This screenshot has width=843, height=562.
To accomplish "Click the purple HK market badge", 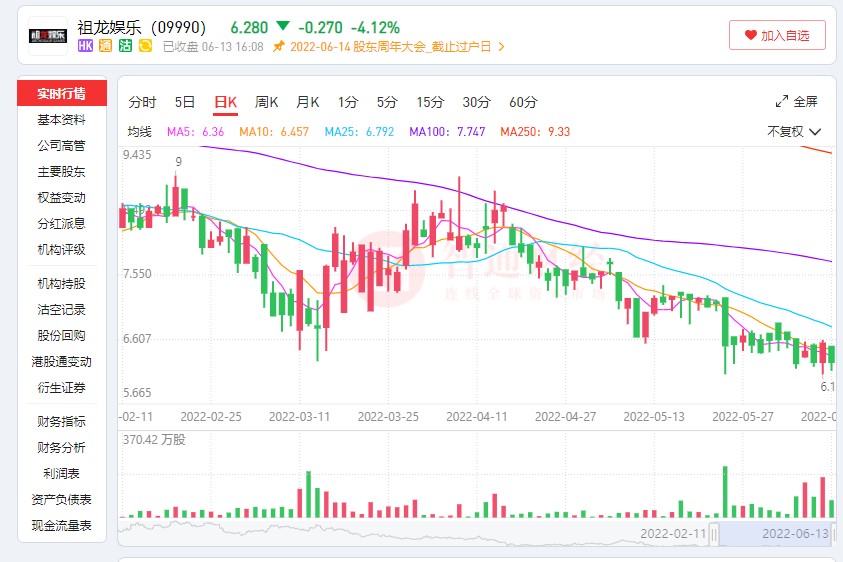I will (x=85, y=46).
